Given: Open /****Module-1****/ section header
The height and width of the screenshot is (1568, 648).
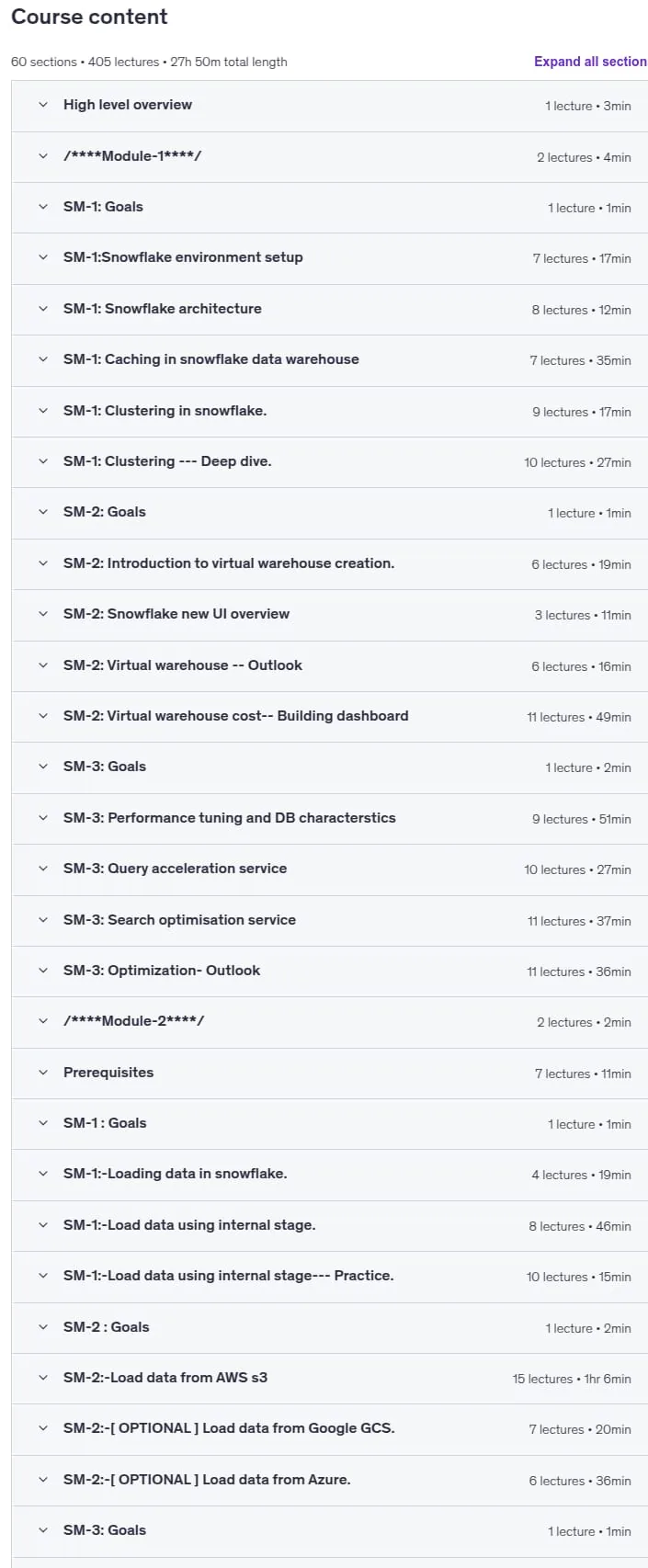Looking at the screenshot, I should click(329, 157).
